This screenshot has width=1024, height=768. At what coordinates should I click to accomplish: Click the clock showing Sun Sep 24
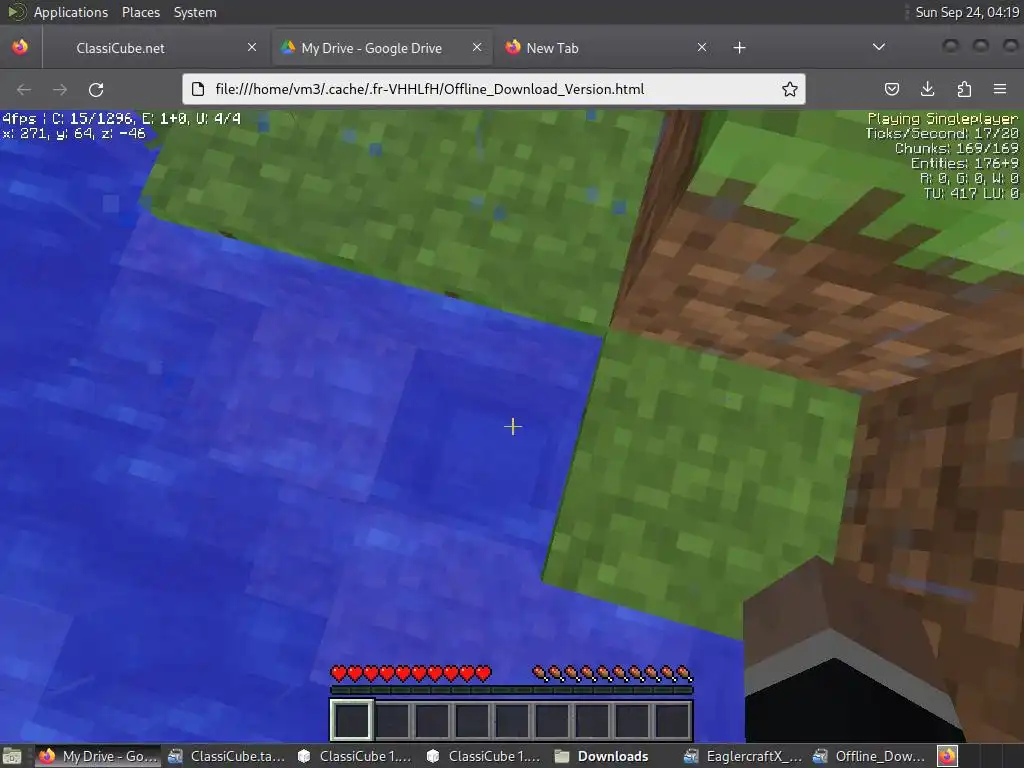coord(967,12)
